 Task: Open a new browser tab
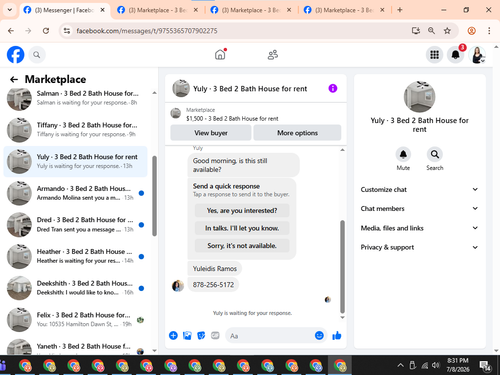[400, 10]
